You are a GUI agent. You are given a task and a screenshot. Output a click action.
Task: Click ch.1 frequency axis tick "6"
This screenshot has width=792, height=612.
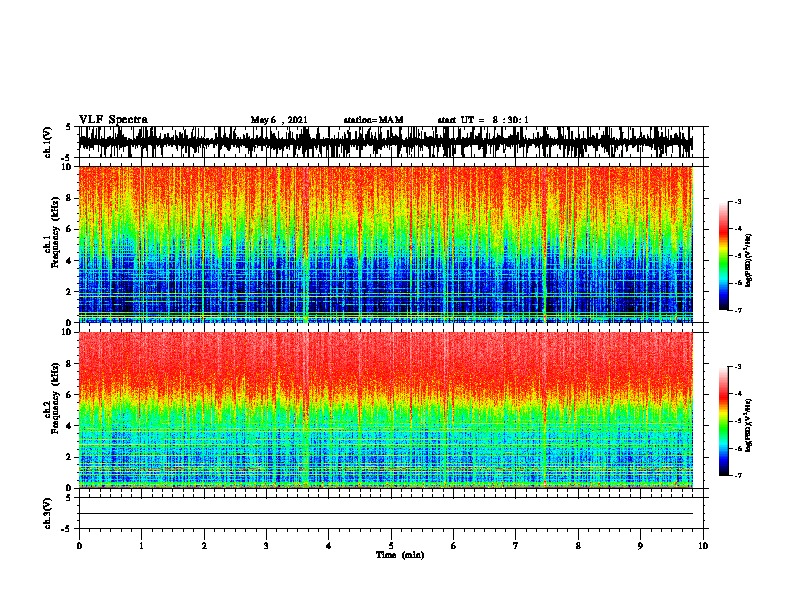coord(70,229)
